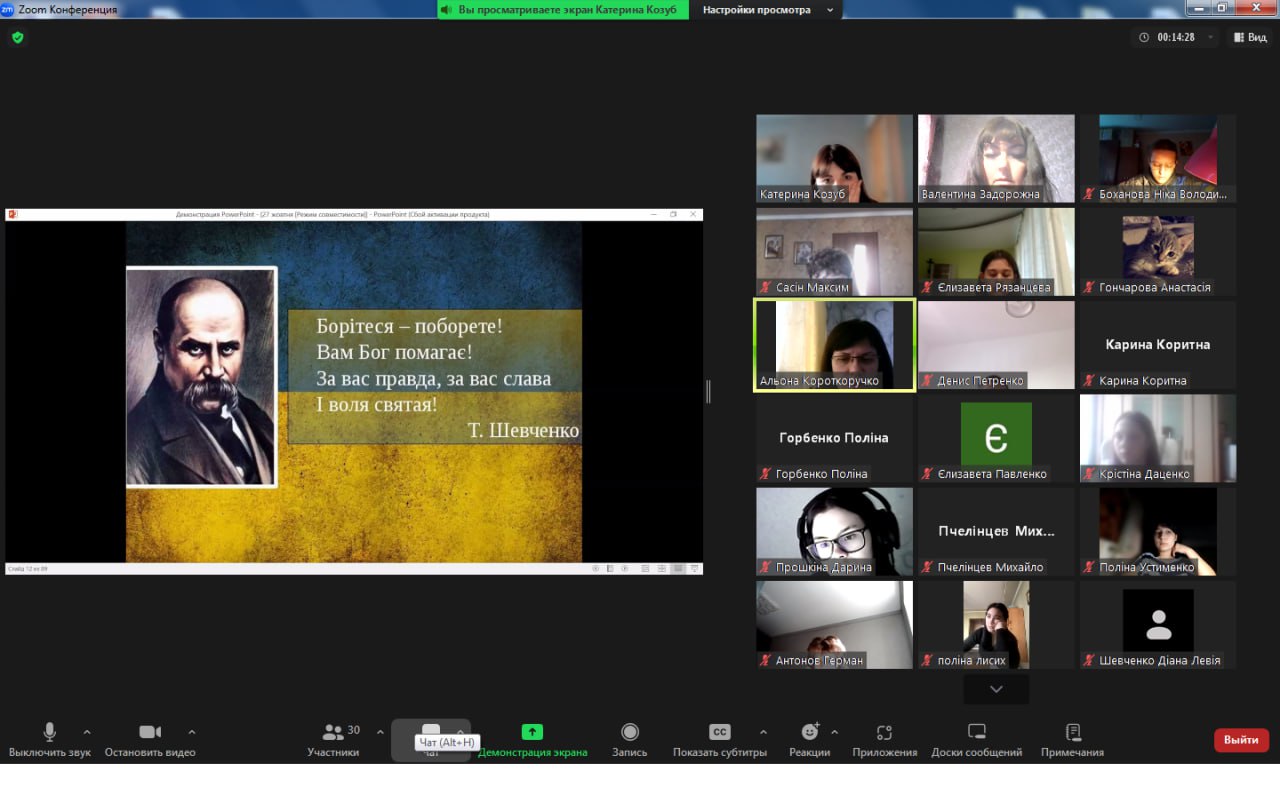Click the divider handle beside shared screen
Screen dimensions: 1280x803
pos(708,392)
